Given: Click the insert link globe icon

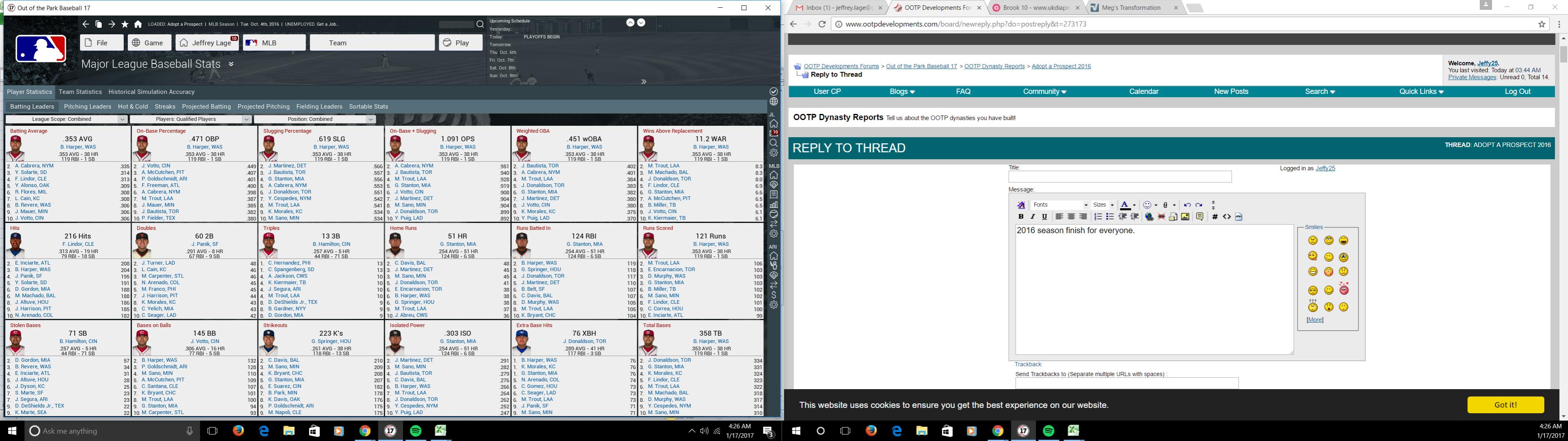Looking at the screenshot, I should point(1149,216).
